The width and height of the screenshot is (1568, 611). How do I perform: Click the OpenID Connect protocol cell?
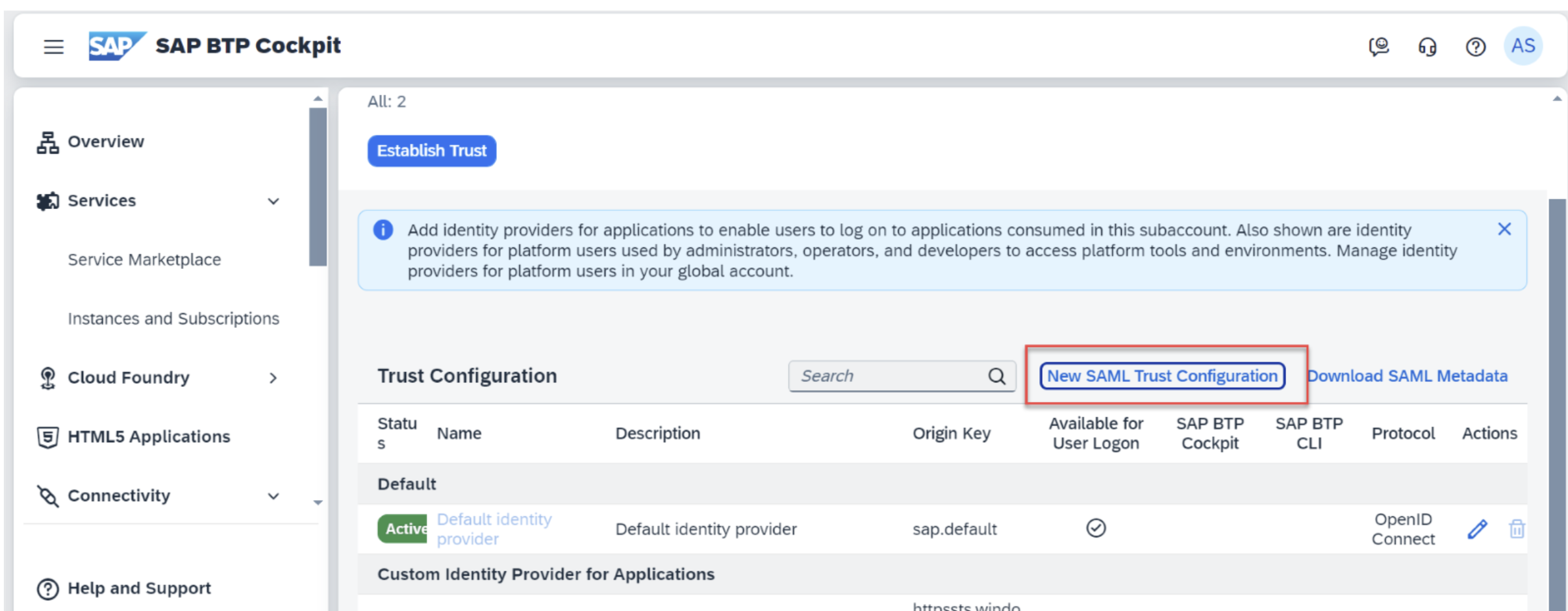[x=1403, y=529]
